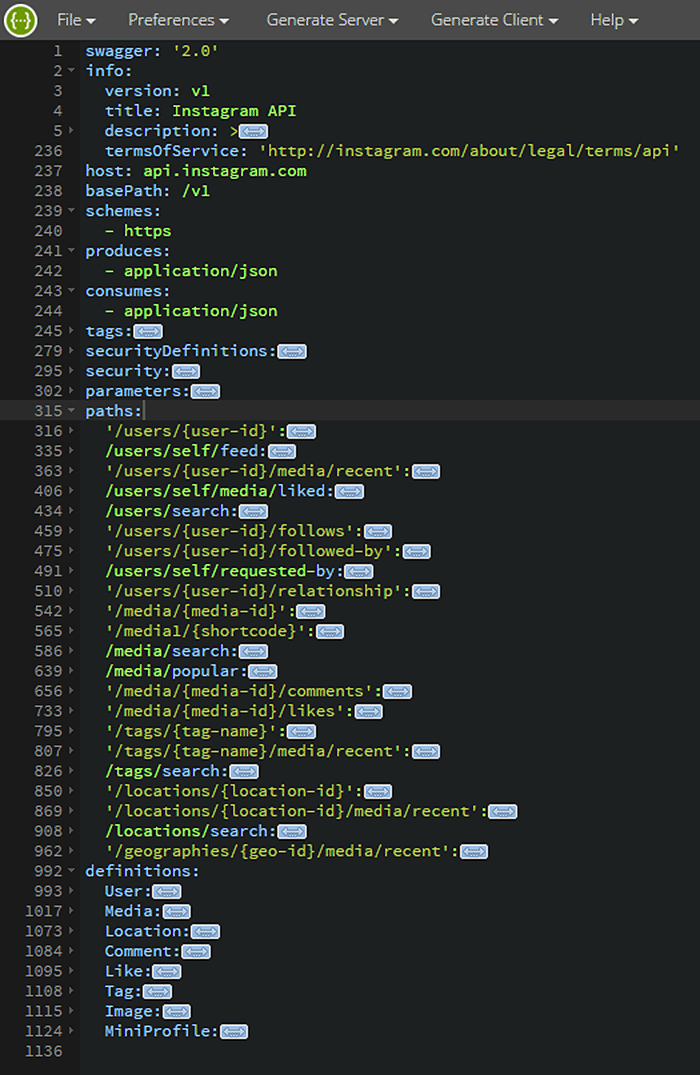Unfold the MiniProfile collapsed code badge
Viewport: 700px width, 1075px height.
tap(233, 1031)
